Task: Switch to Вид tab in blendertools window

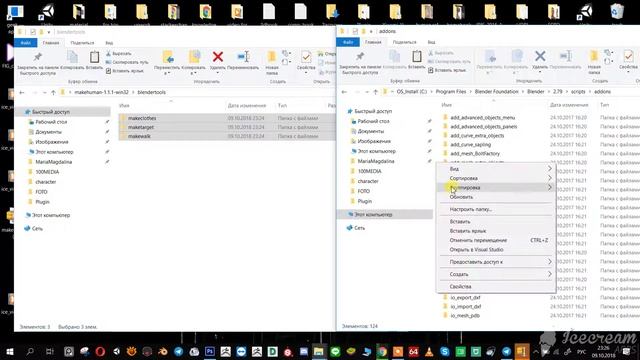Action: point(109,42)
